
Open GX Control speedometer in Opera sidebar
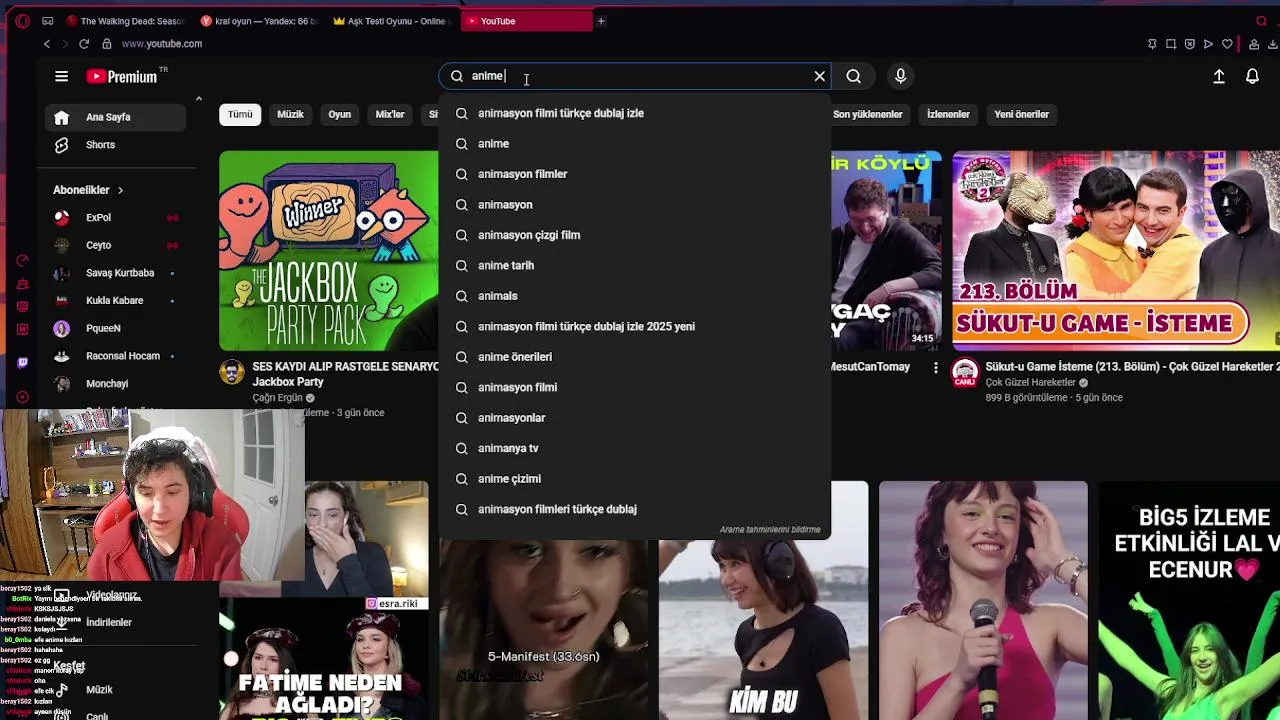pyautogui.click(x=22, y=260)
